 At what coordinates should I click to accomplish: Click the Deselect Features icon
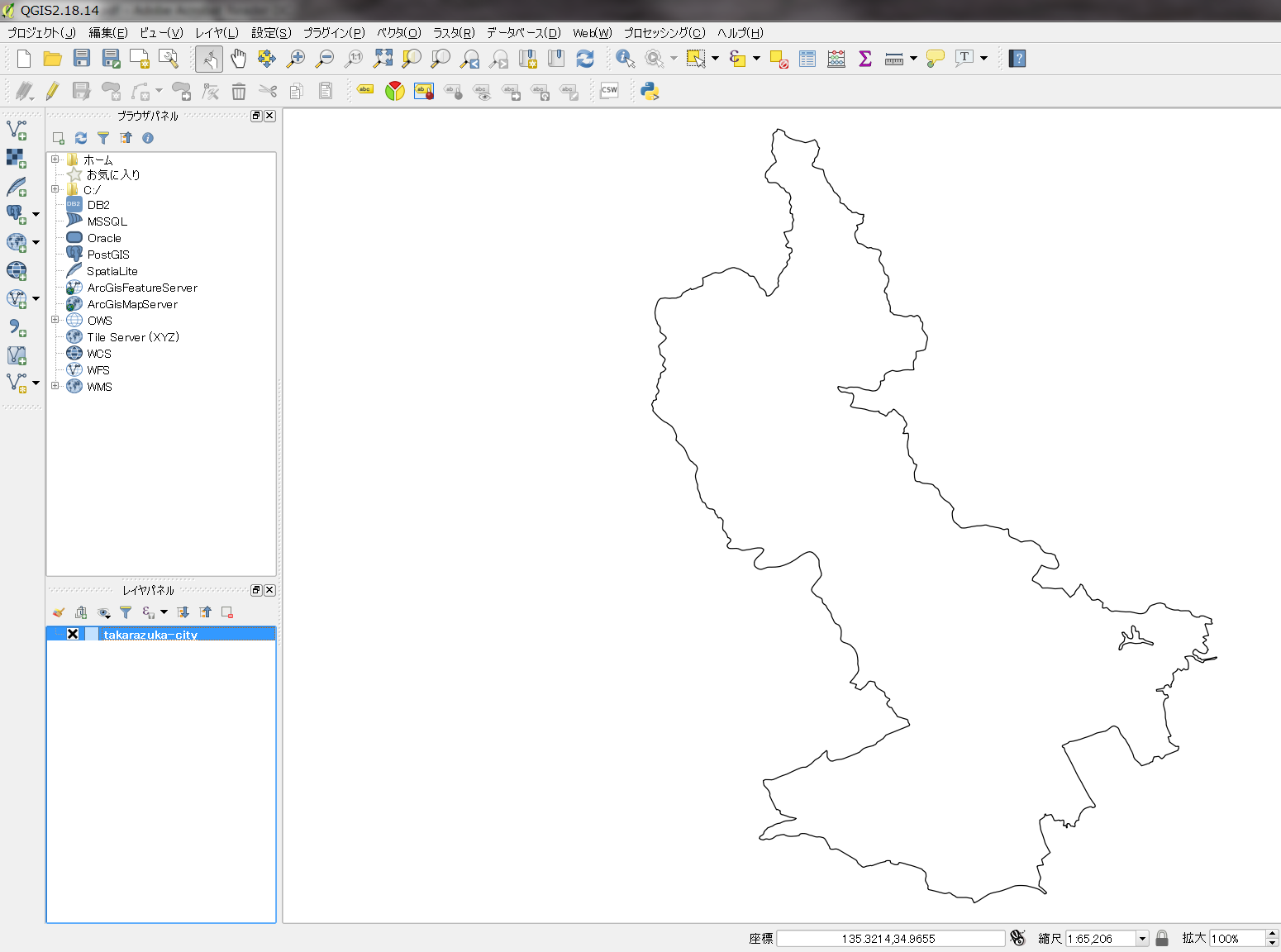[x=779, y=58]
